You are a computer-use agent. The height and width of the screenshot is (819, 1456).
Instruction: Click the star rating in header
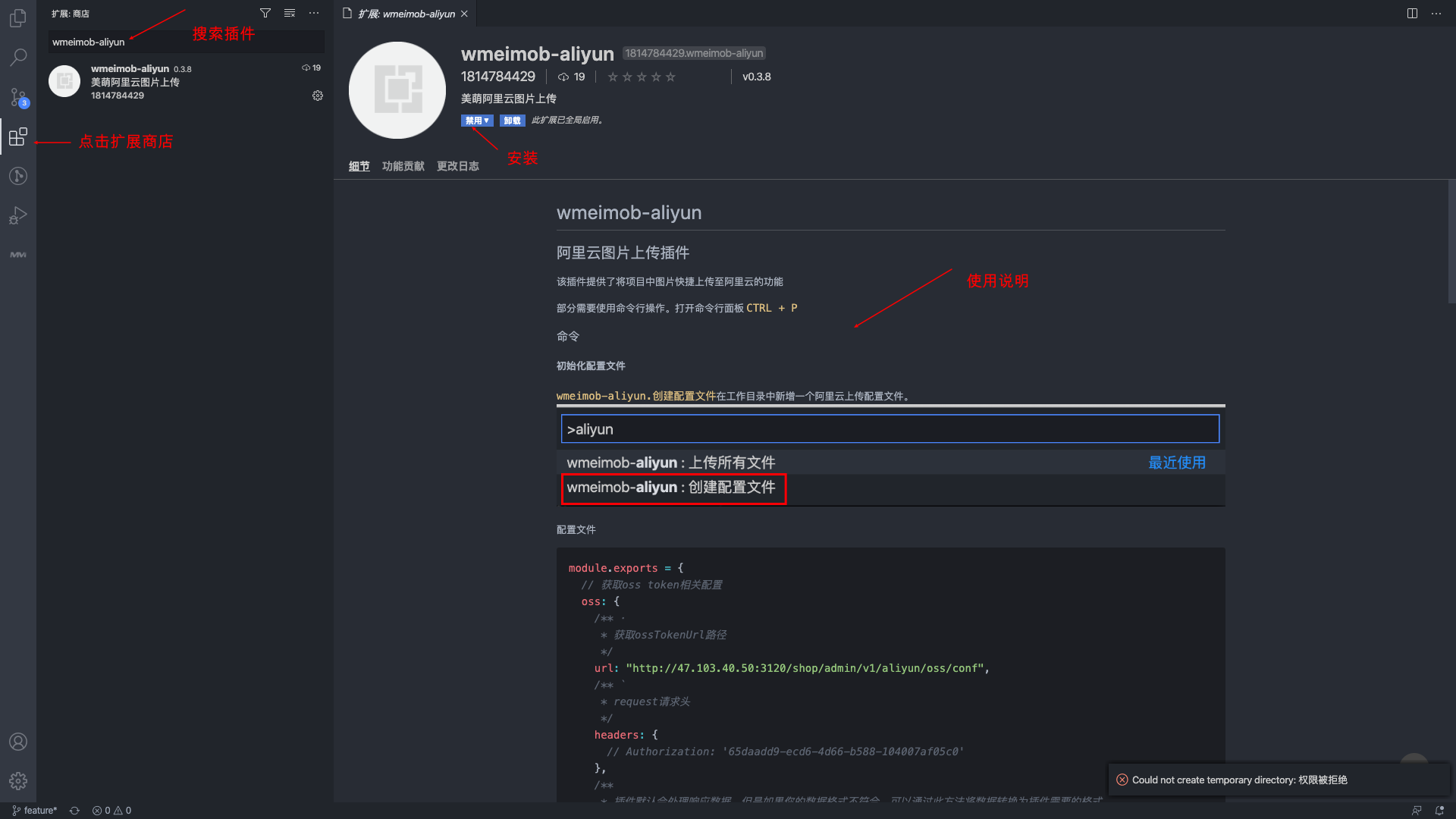click(642, 77)
